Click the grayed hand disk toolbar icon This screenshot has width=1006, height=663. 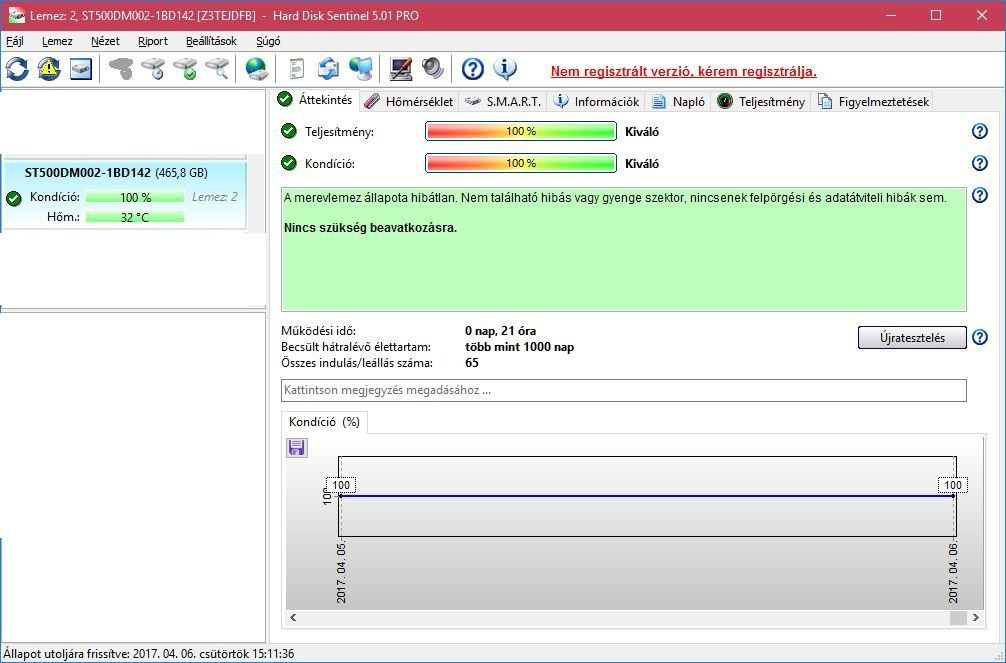[121, 69]
